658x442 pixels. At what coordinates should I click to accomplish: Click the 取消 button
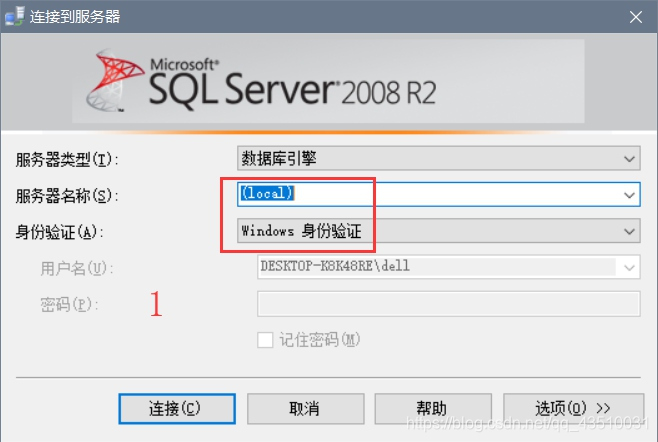click(306, 408)
